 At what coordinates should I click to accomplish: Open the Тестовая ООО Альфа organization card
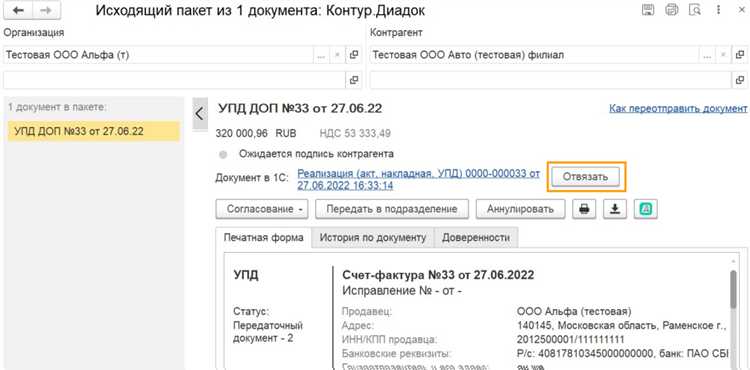click(x=354, y=55)
